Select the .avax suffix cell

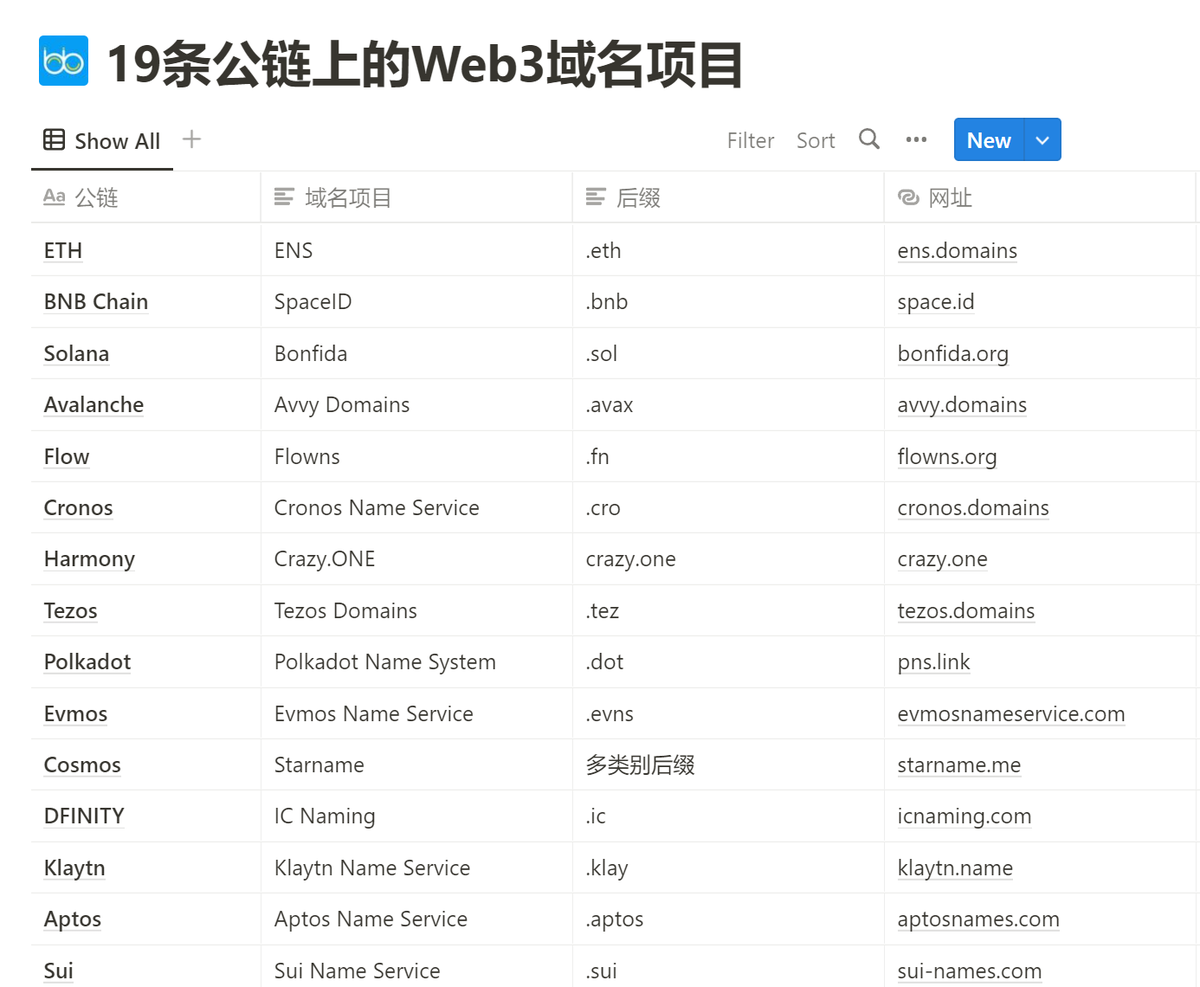pos(728,404)
